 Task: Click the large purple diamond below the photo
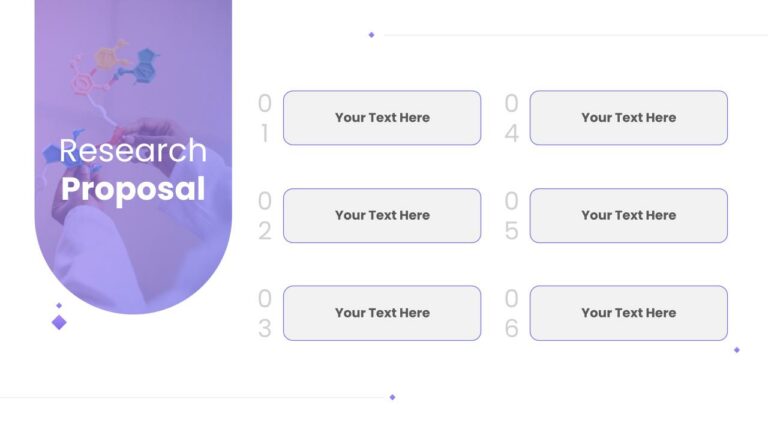59,322
